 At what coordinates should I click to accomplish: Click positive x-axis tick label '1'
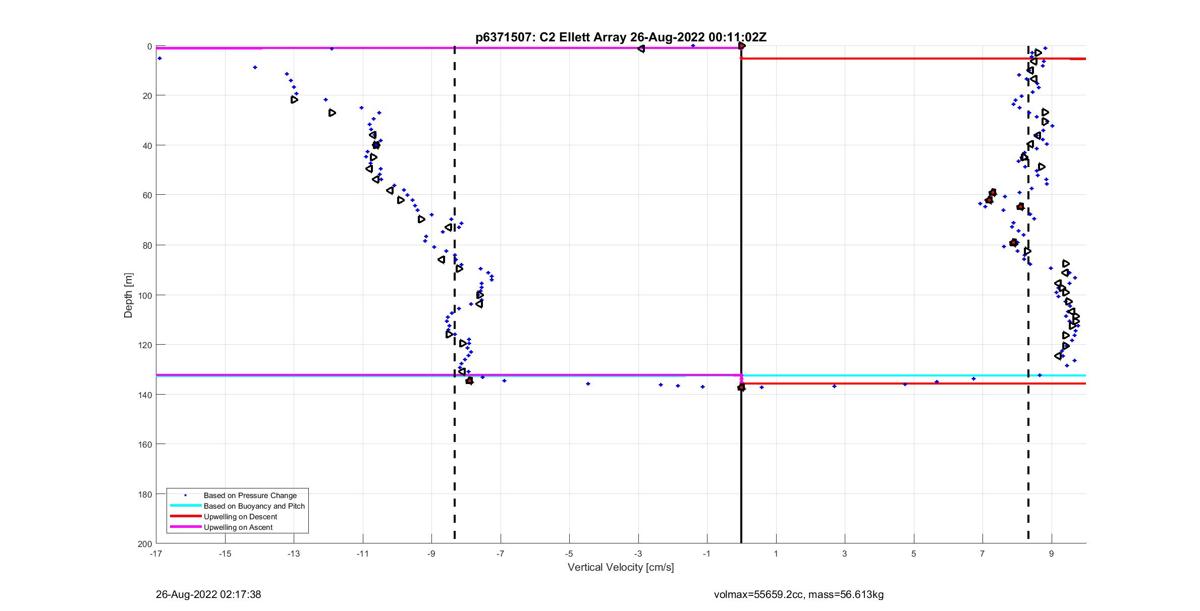[x=776, y=553]
